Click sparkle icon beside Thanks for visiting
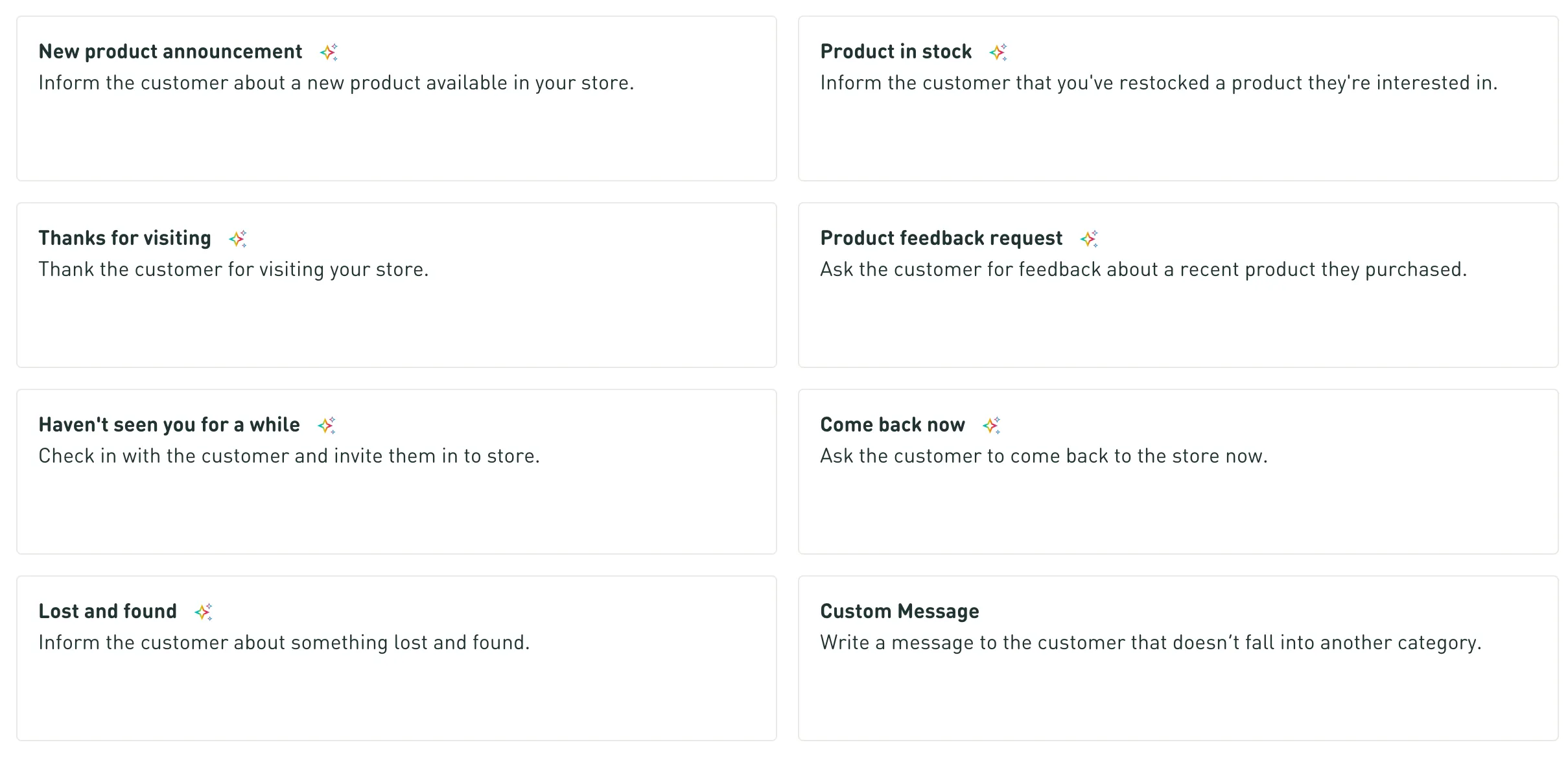The height and width of the screenshot is (760, 1568). click(x=237, y=238)
